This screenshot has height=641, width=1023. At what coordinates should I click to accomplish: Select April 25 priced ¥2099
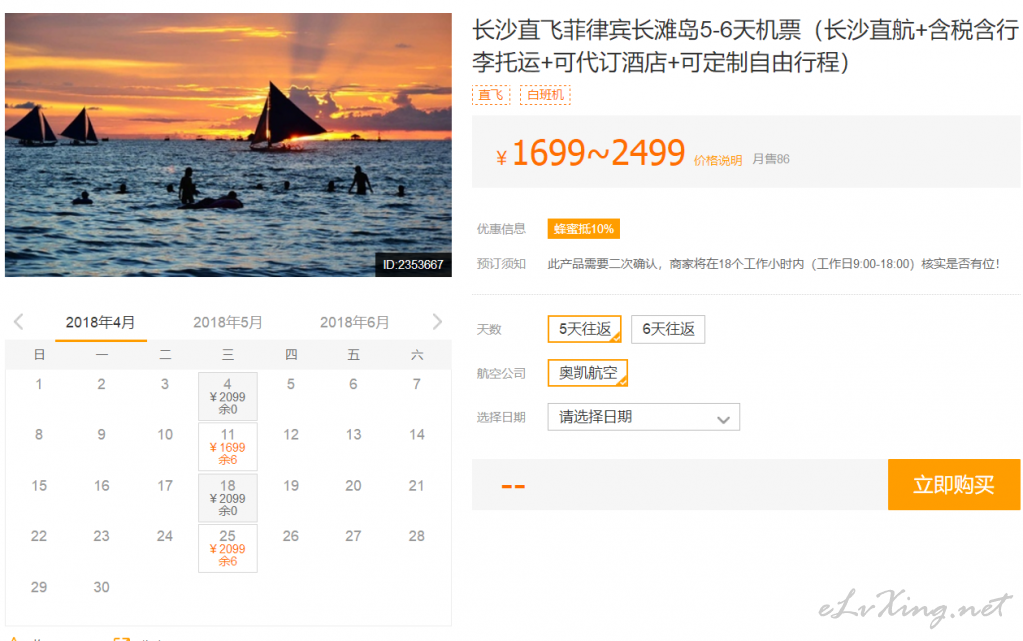[x=228, y=549]
